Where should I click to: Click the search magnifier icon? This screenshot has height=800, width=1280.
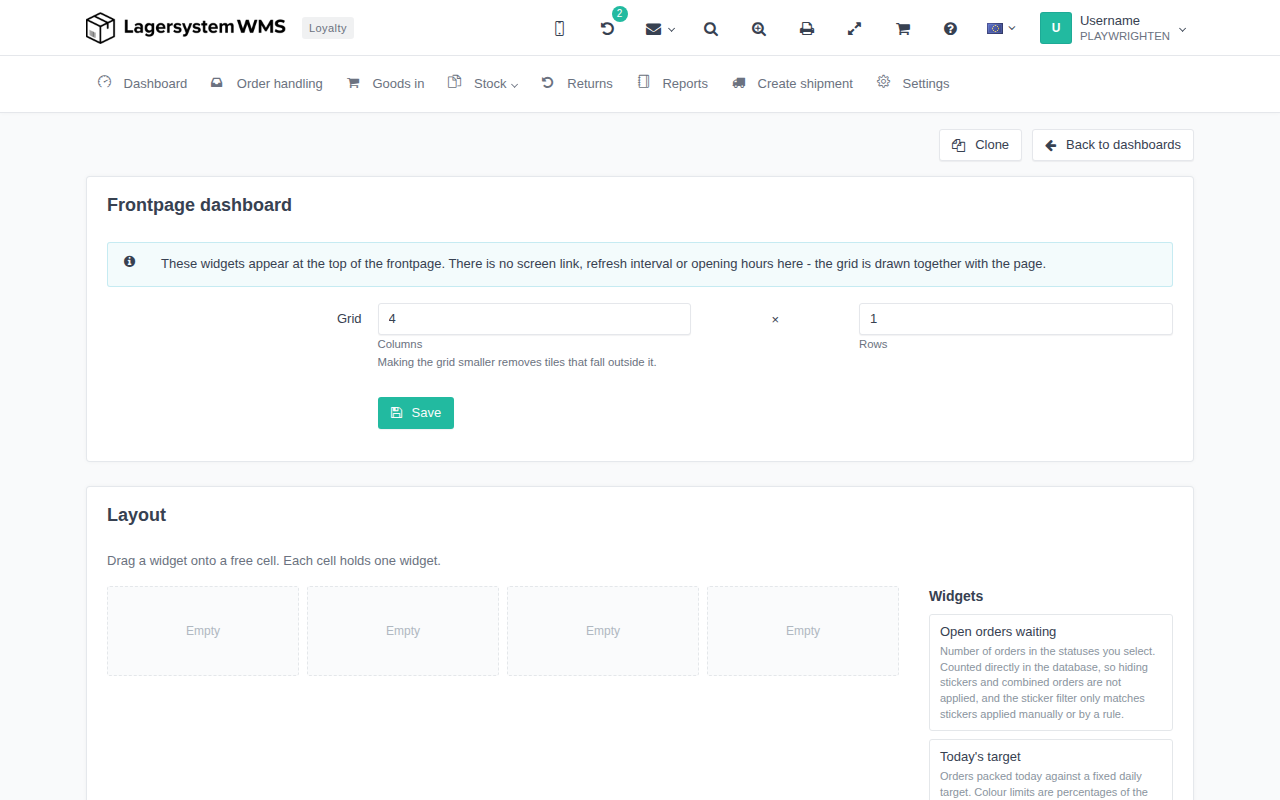(x=711, y=29)
